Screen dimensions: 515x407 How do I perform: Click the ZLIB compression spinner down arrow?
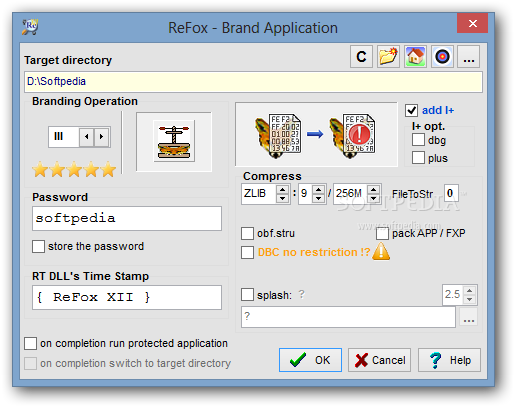point(282,198)
